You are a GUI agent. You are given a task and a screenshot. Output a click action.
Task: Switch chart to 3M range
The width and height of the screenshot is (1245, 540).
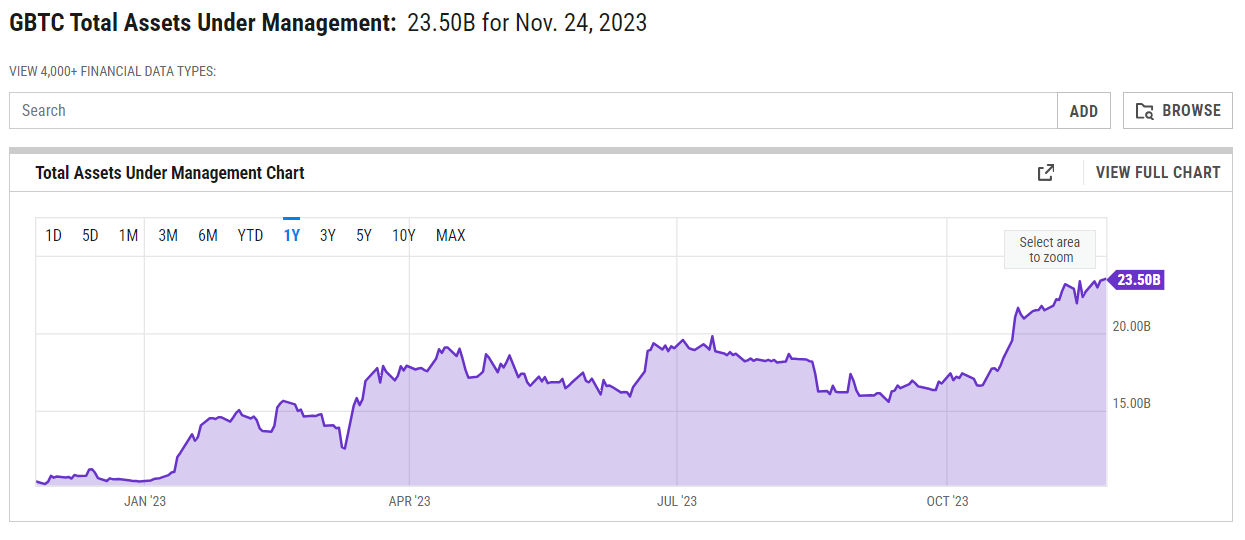pos(168,236)
